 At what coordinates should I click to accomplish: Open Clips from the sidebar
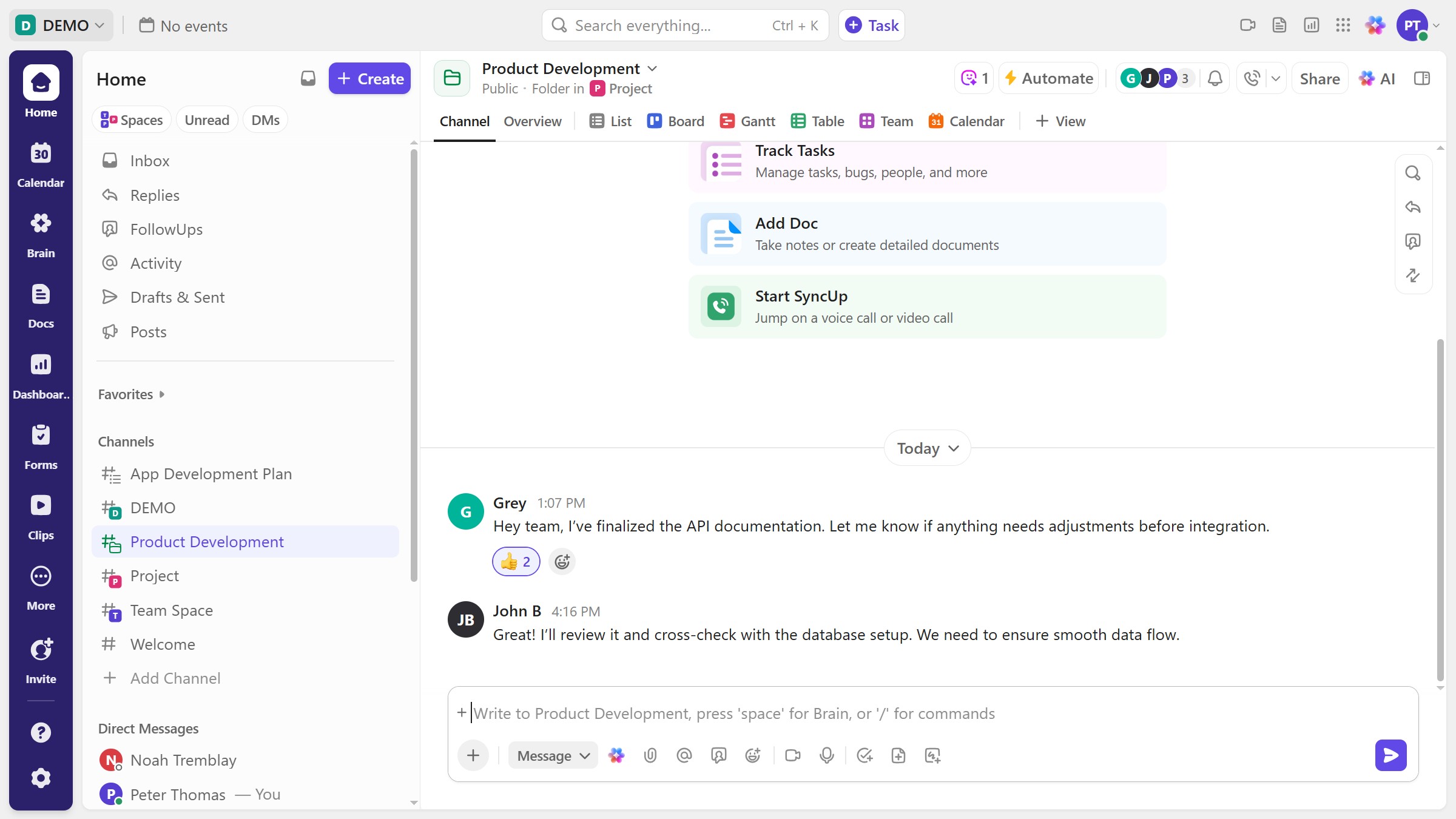41,516
